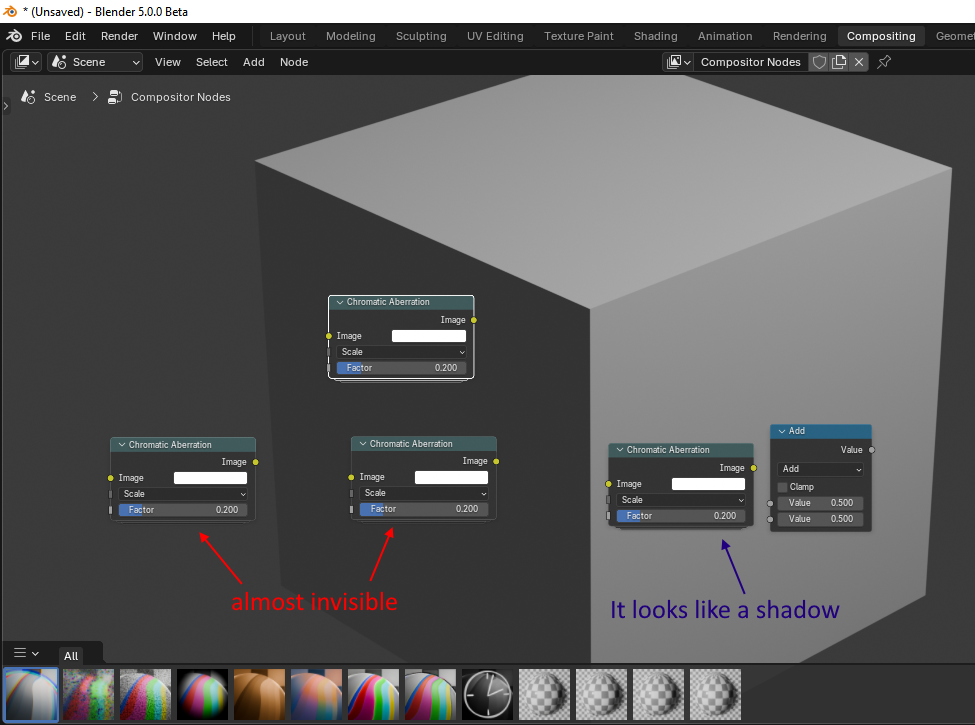Open the Render menu
Image resolution: width=975 pixels, height=725 pixels.
[x=119, y=36]
